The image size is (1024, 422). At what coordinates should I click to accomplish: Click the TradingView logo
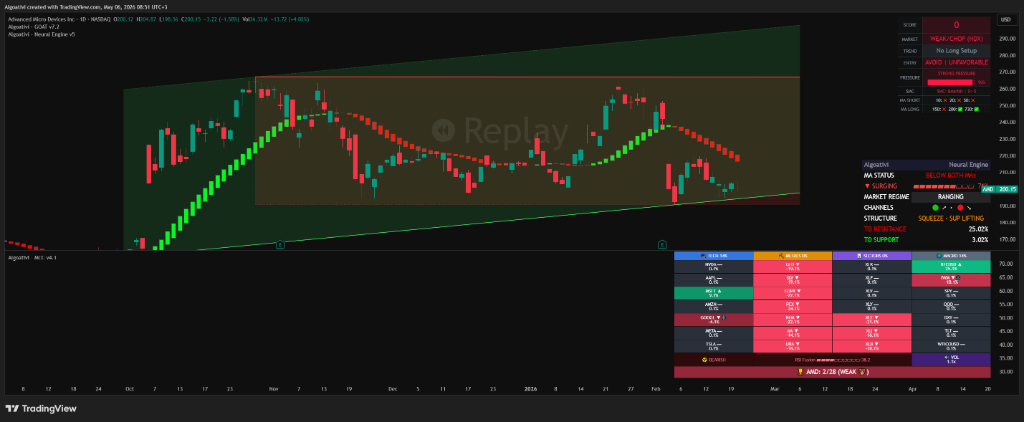(x=41, y=408)
